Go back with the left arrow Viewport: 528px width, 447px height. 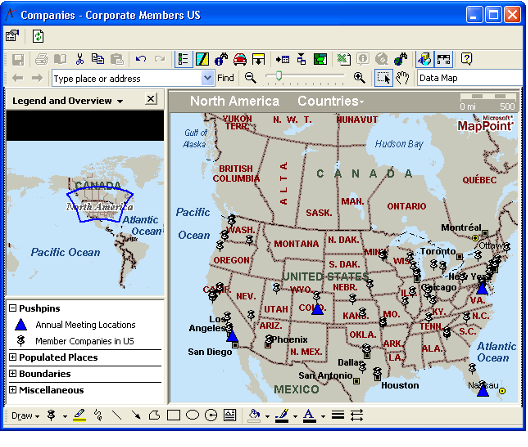click(x=18, y=78)
